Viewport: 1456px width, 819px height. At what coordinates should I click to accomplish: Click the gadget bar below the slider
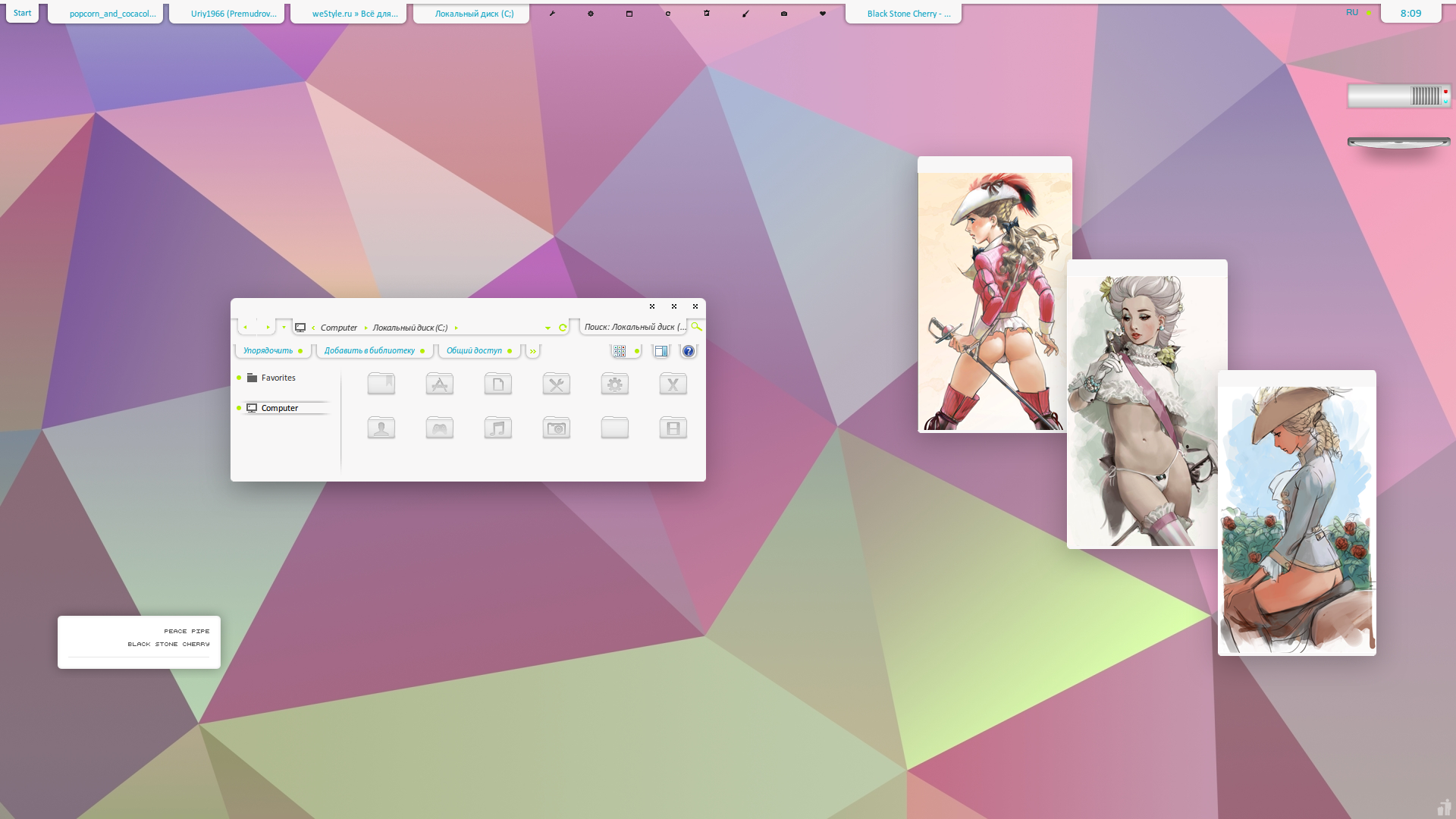tap(1398, 142)
